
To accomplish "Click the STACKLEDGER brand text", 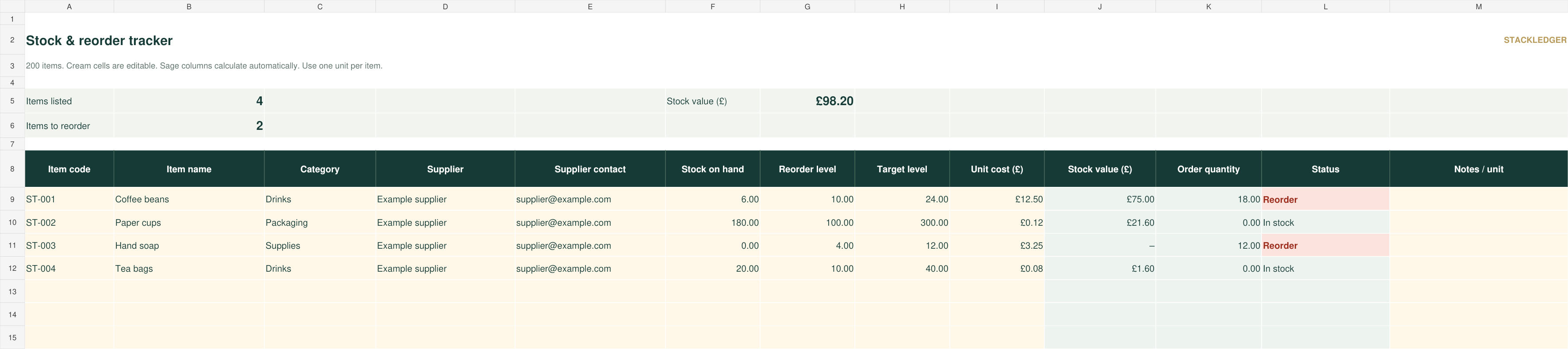I will pos(1534,40).
